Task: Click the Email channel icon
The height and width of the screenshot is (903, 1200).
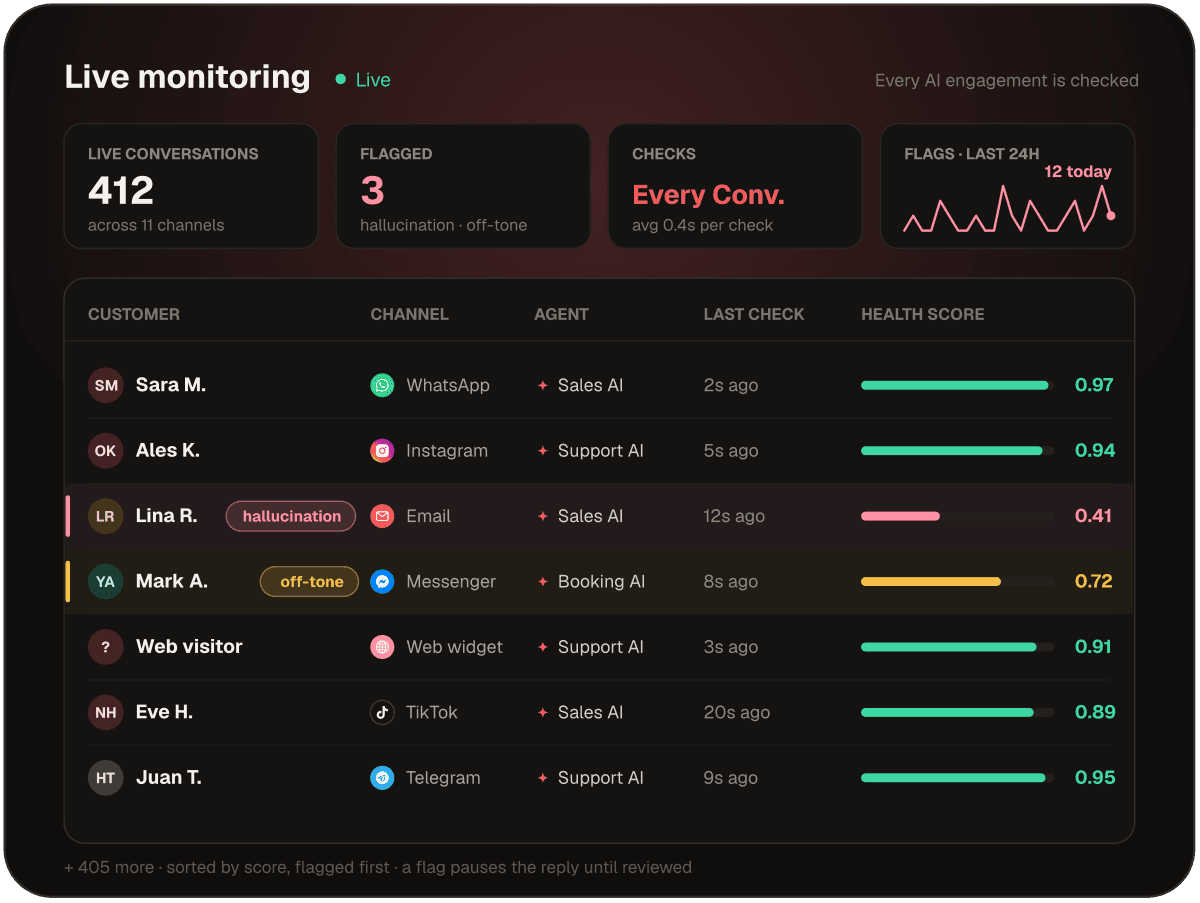Action: click(x=382, y=516)
